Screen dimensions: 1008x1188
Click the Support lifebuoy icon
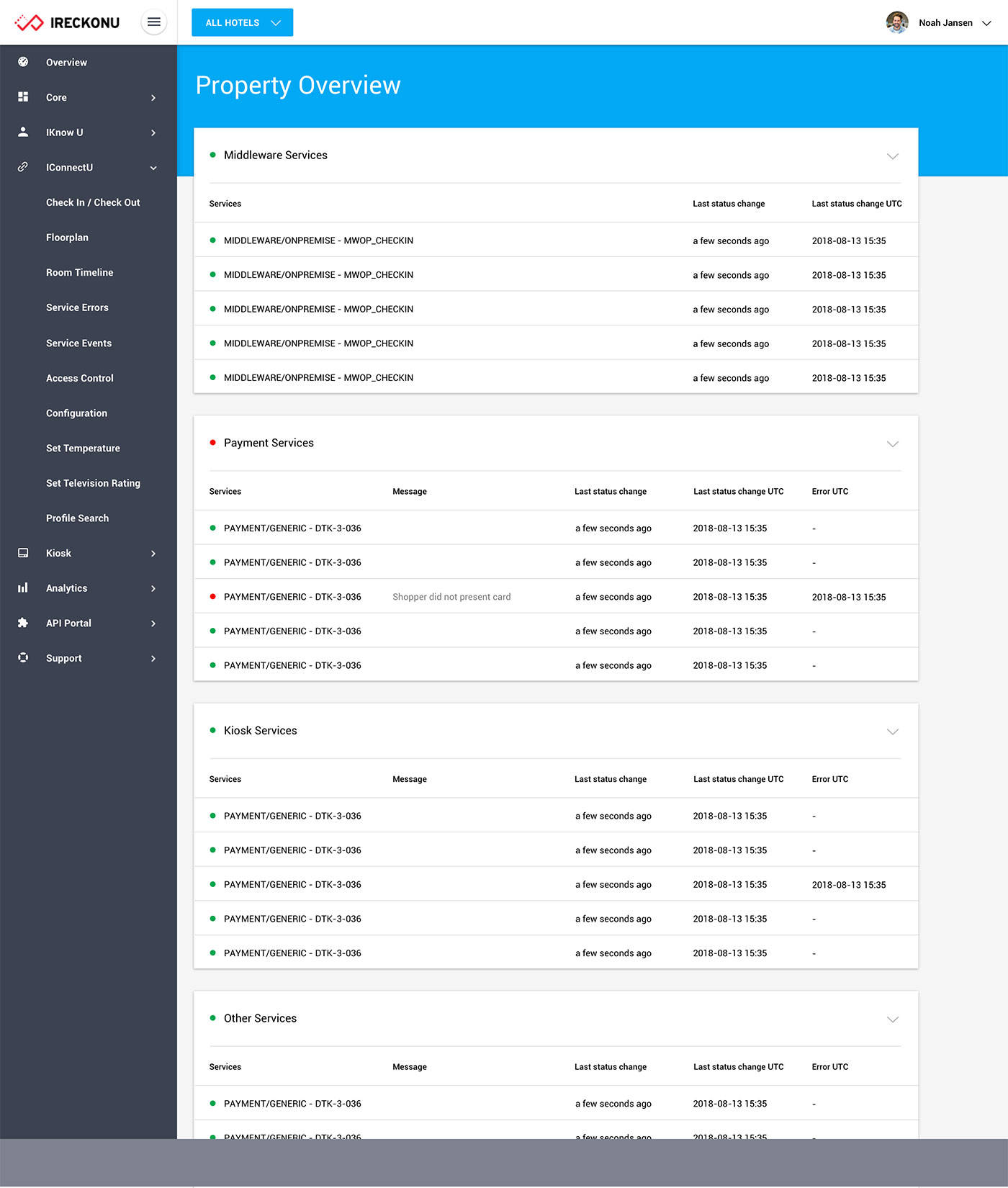point(23,658)
